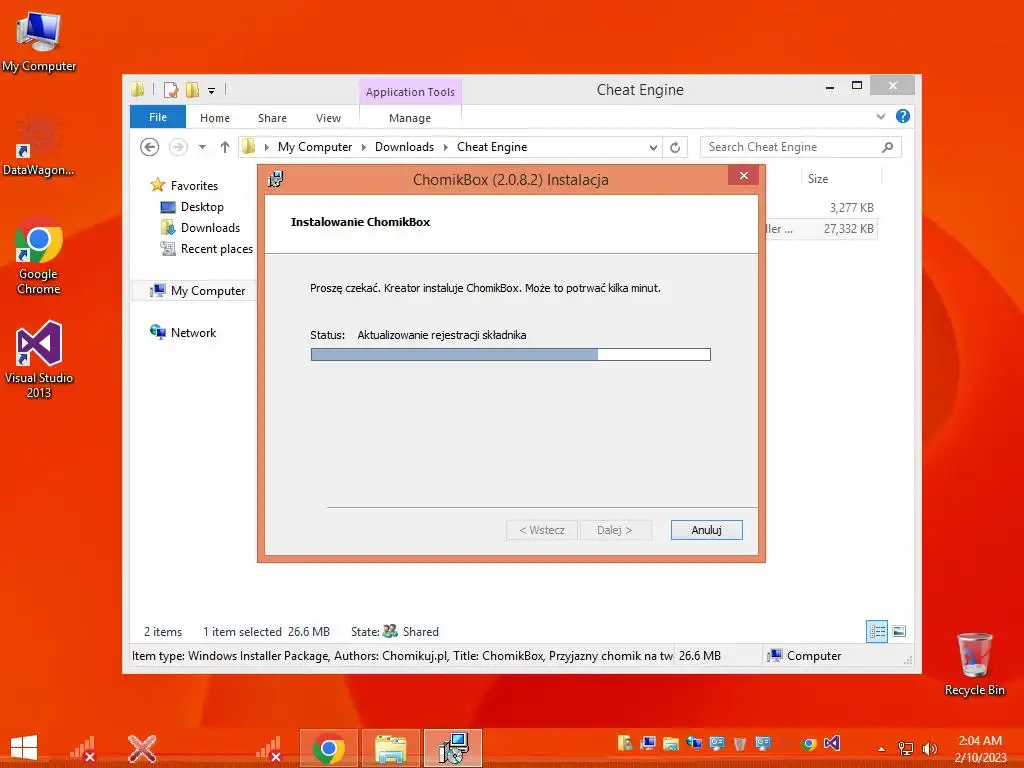The width and height of the screenshot is (1024, 768).
Task: Open network status tray icon
Action: (905, 748)
